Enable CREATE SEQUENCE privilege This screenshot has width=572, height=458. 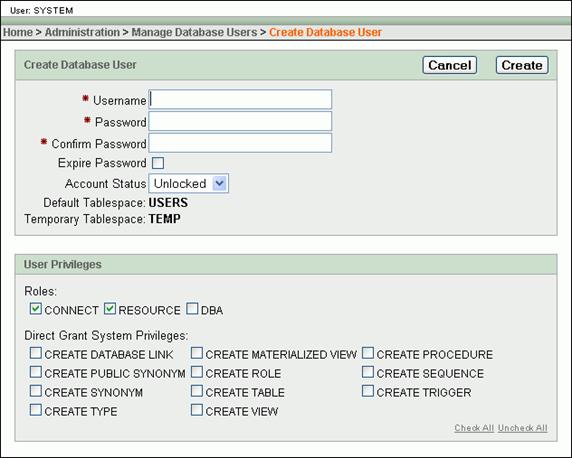368,372
